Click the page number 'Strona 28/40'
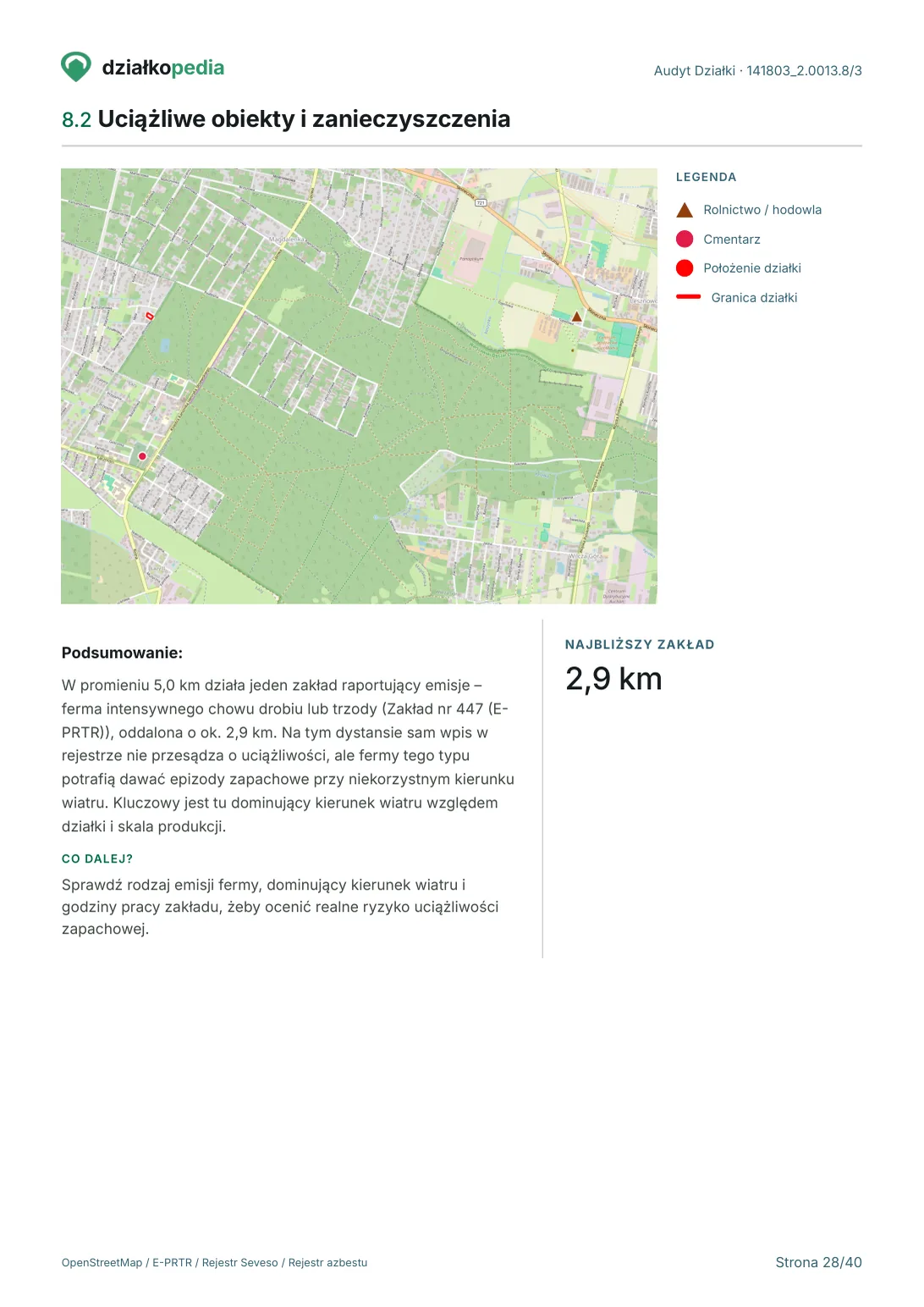This screenshot has width=924, height=1307. click(x=818, y=1263)
